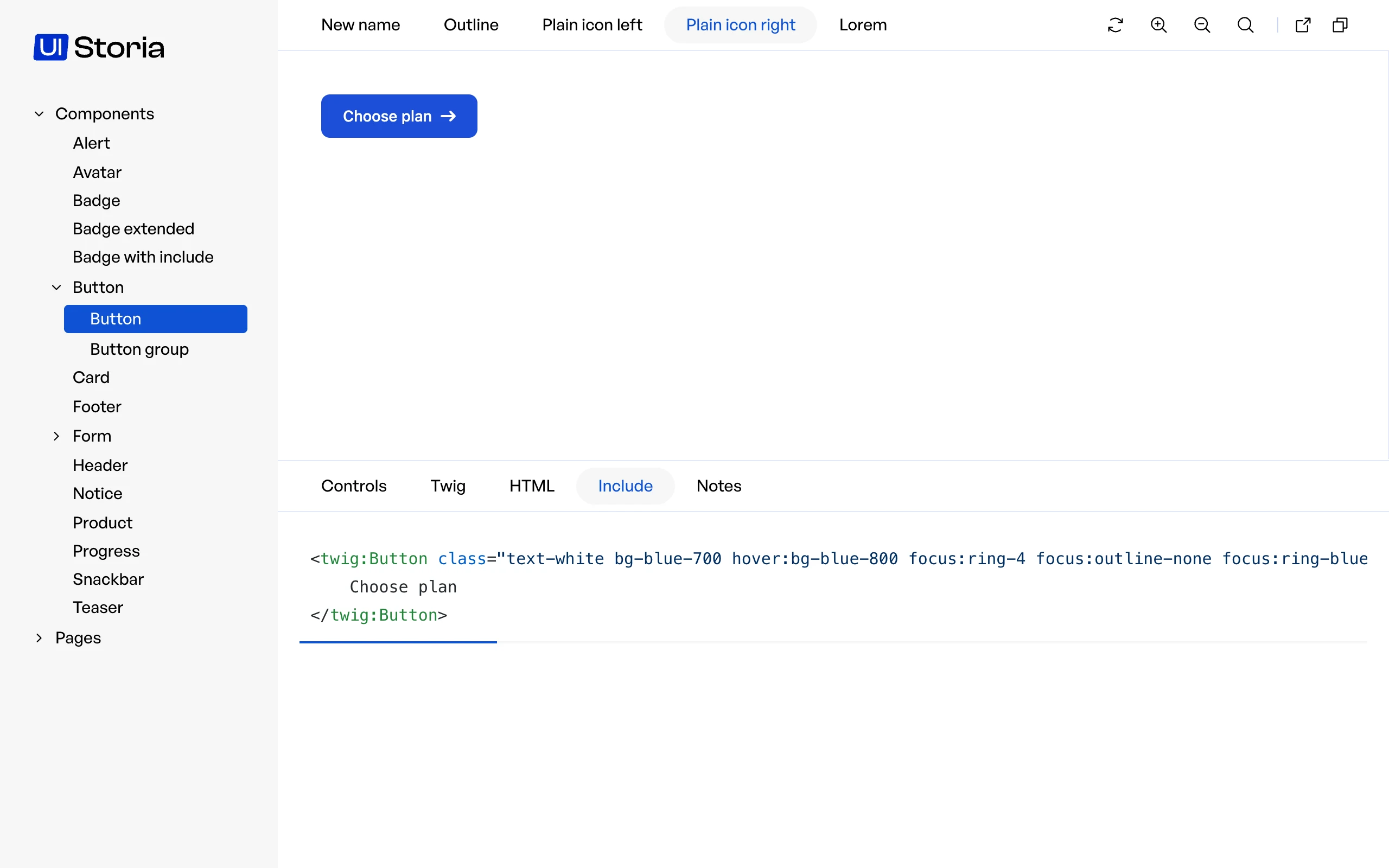Select the Plain icon left tab

[x=592, y=25]
